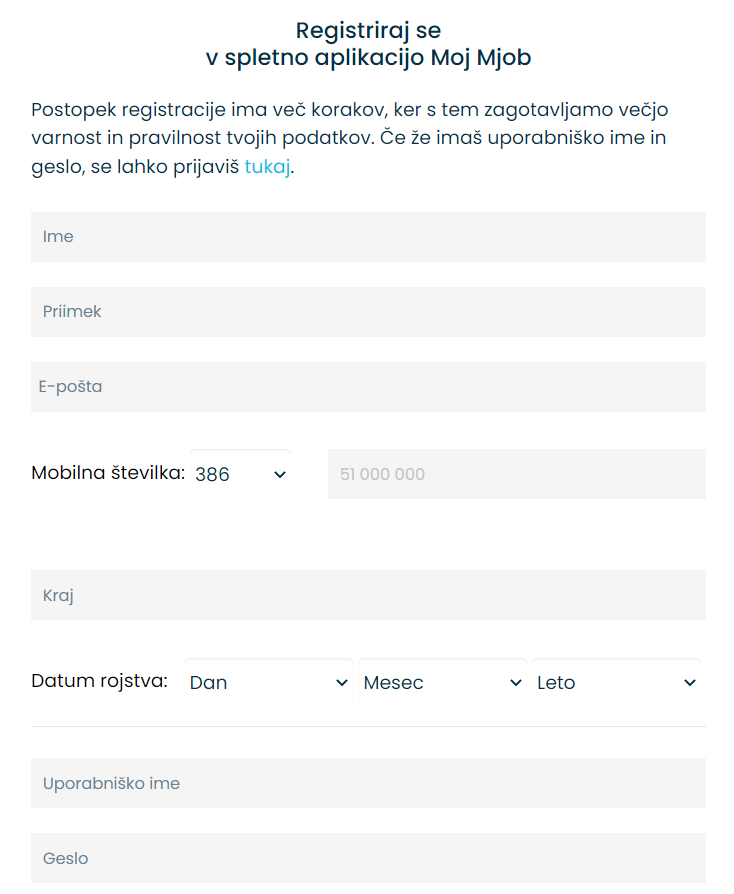The width and height of the screenshot is (734, 894).
Task: Click the Datum rojstva label
Action: pyautogui.click(x=98, y=682)
